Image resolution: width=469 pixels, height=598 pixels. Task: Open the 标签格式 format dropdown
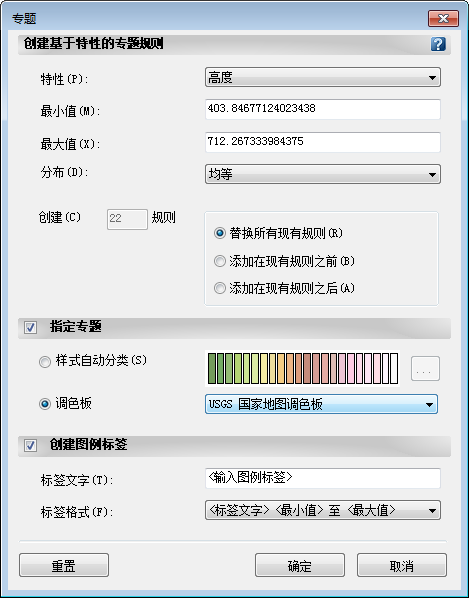(323, 510)
